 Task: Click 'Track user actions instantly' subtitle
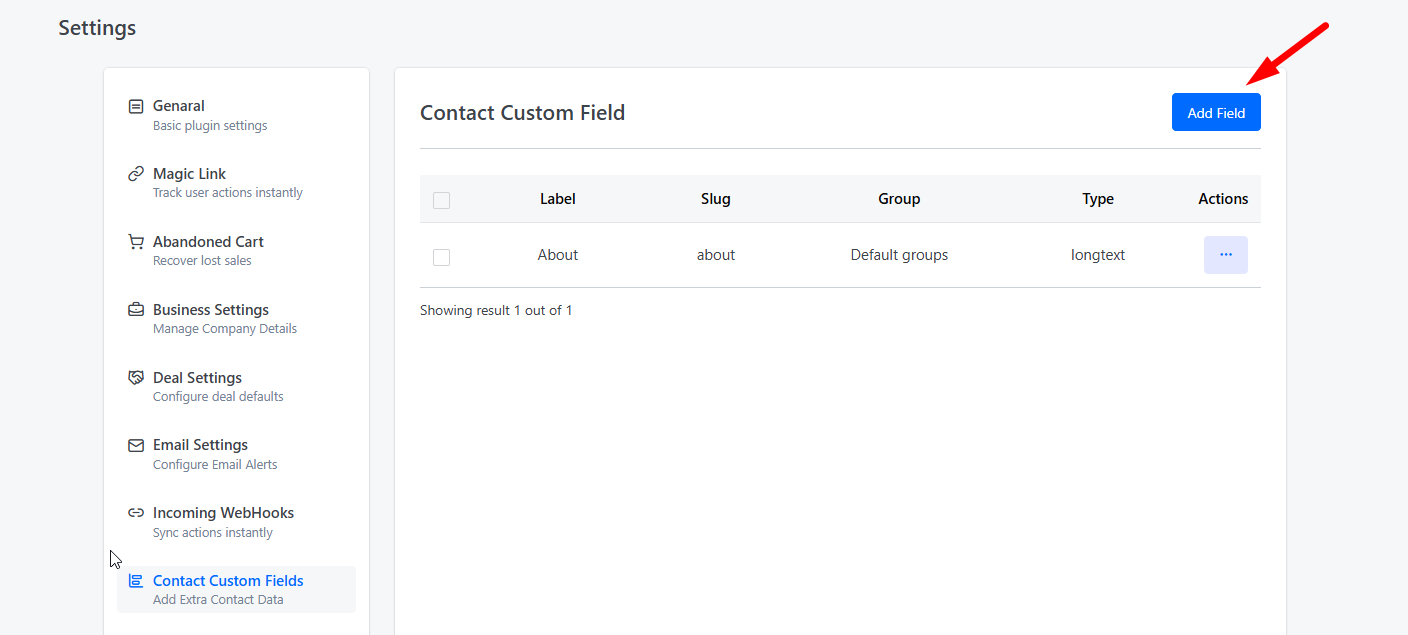coord(228,193)
